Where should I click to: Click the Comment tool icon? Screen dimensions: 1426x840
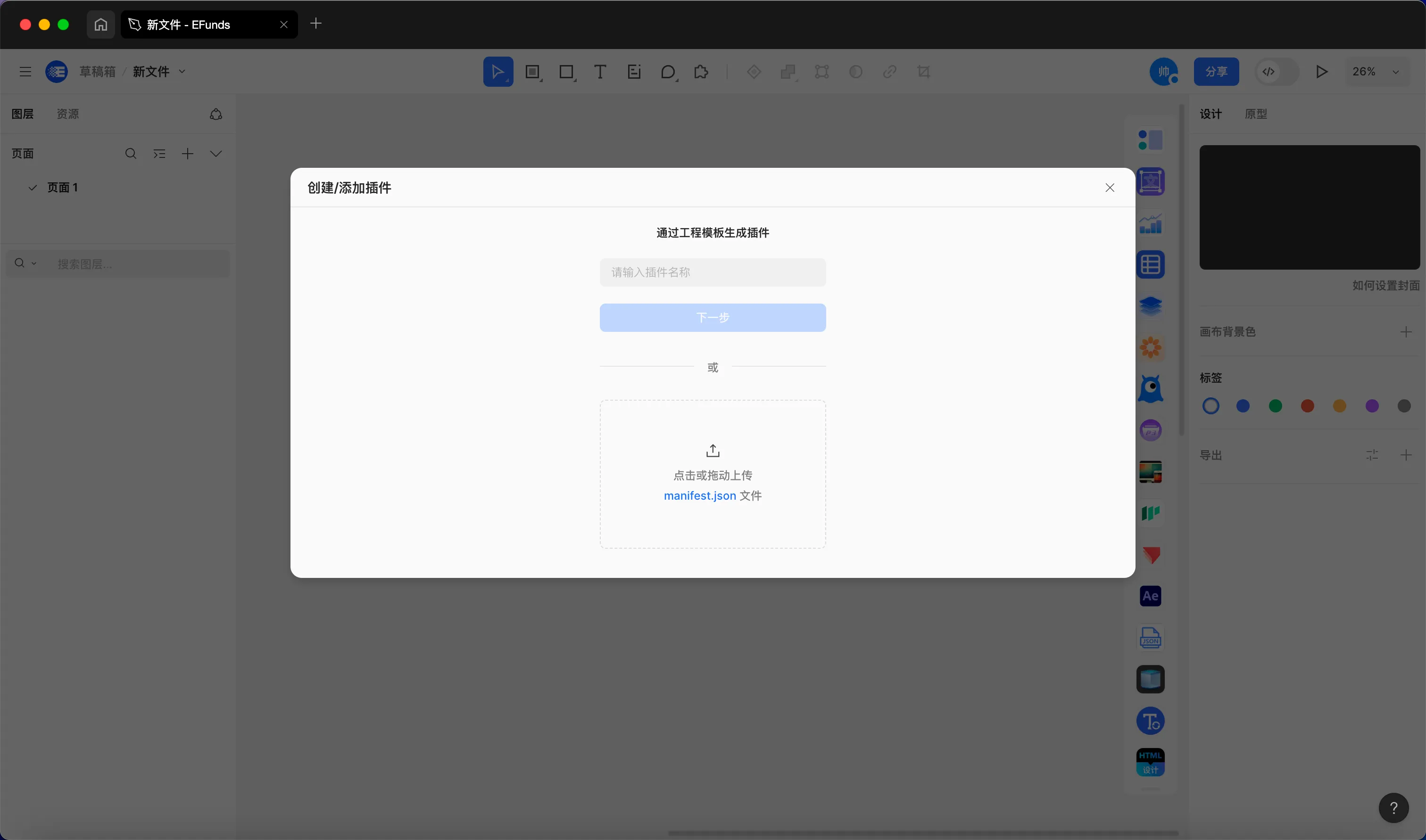[668, 72]
